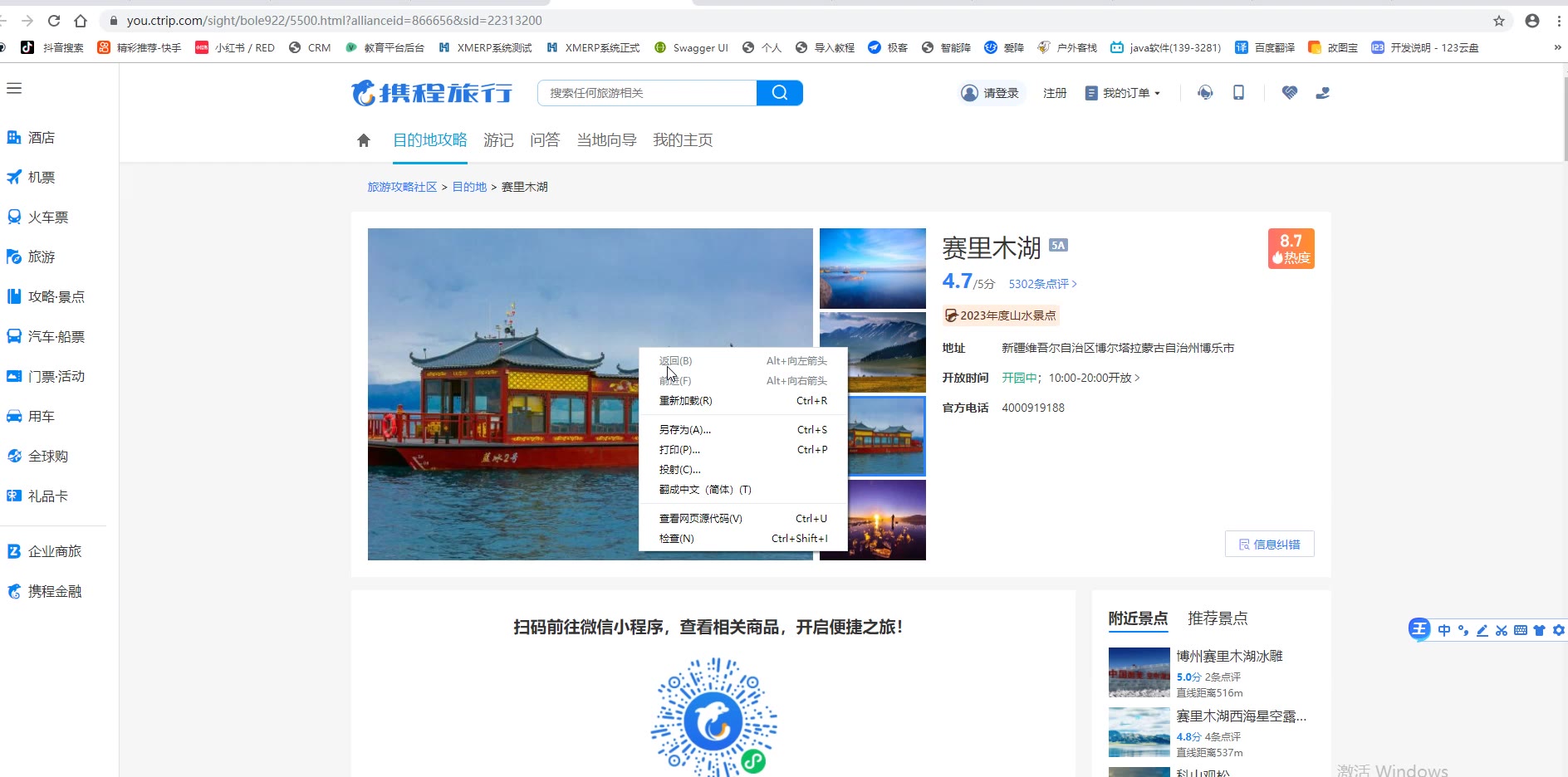Show more bookmarks via the overflow chevron
The width and height of the screenshot is (1568, 777).
pos(1557,47)
